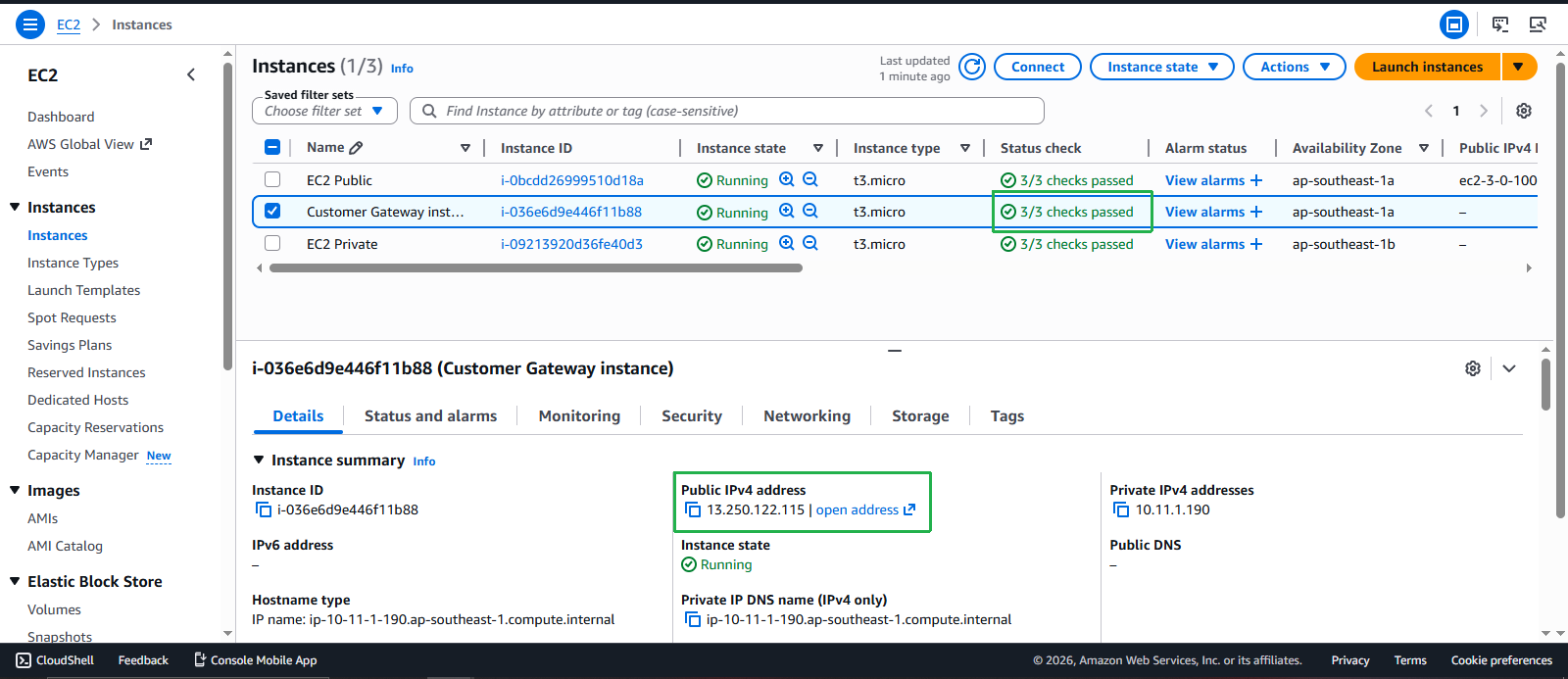Open Launch instances split arrow
This screenshot has width=1568, height=679.
pyautogui.click(x=1519, y=67)
